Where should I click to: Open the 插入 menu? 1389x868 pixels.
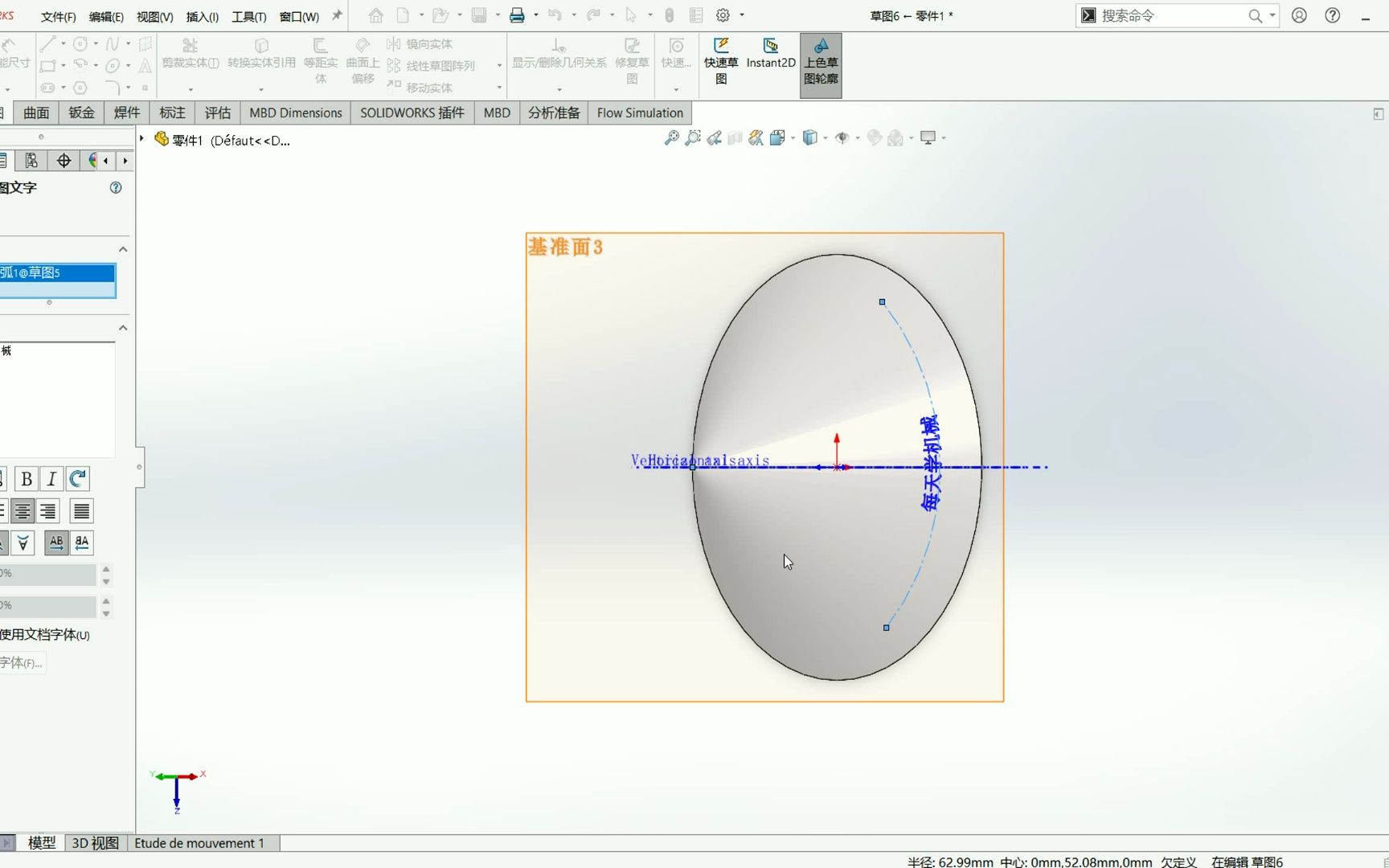(x=202, y=16)
